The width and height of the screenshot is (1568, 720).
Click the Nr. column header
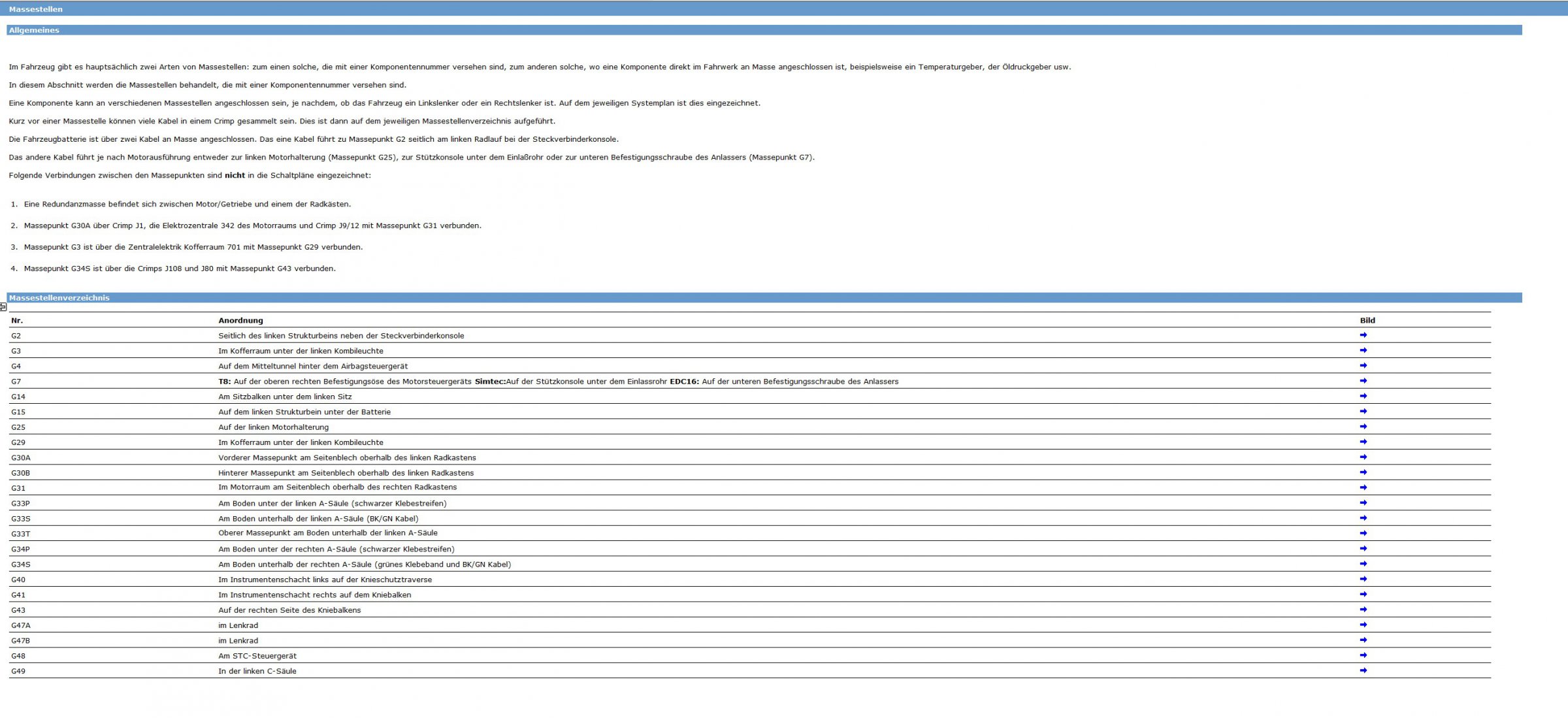point(17,321)
